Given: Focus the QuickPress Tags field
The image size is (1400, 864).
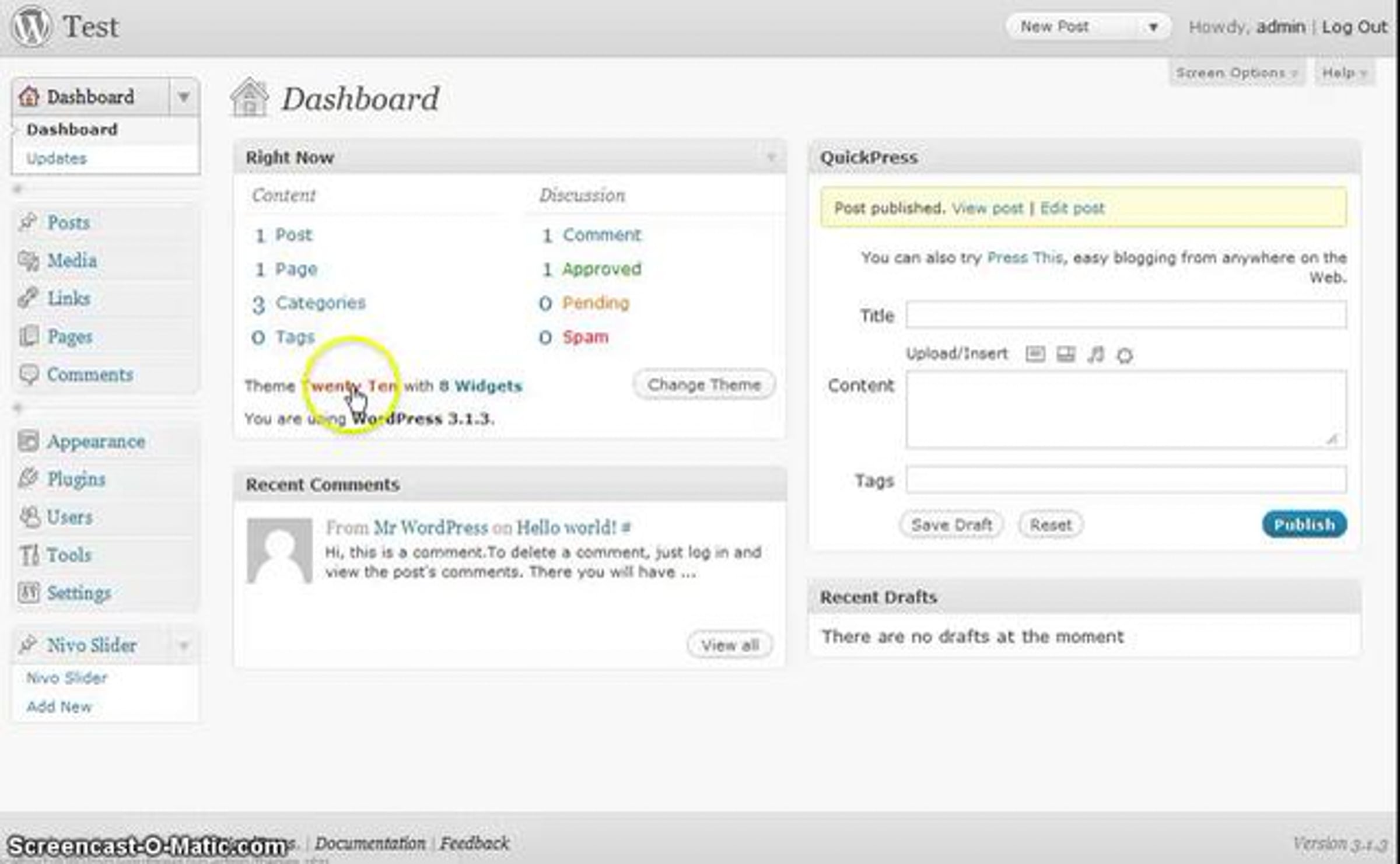Looking at the screenshot, I should pyautogui.click(x=1126, y=480).
